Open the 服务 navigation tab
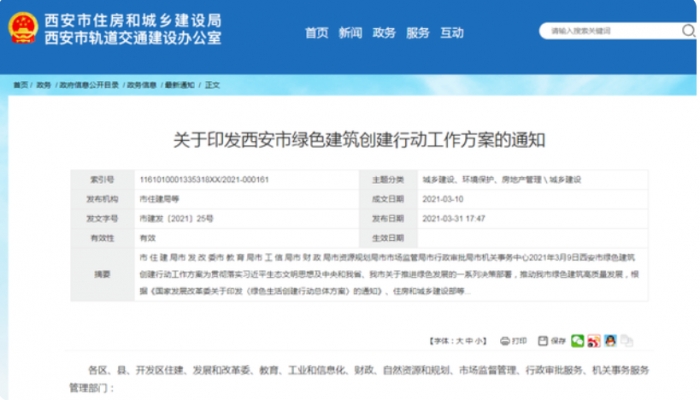700x400 pixels. click(x=418, y=33)
